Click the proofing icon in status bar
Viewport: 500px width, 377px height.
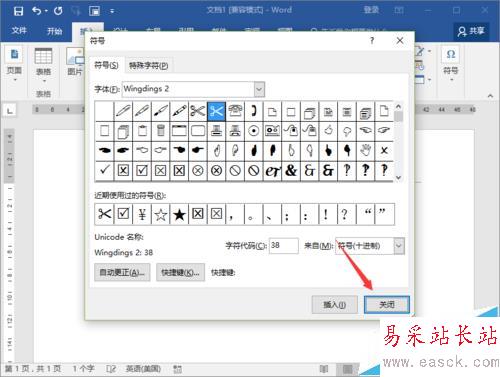[111, 369]
